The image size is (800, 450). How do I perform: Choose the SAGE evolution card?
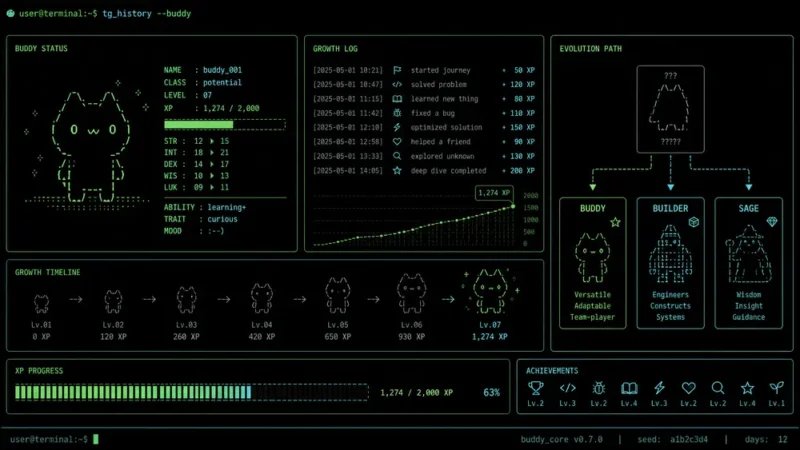pyautogui.click(x=748, y=263)
